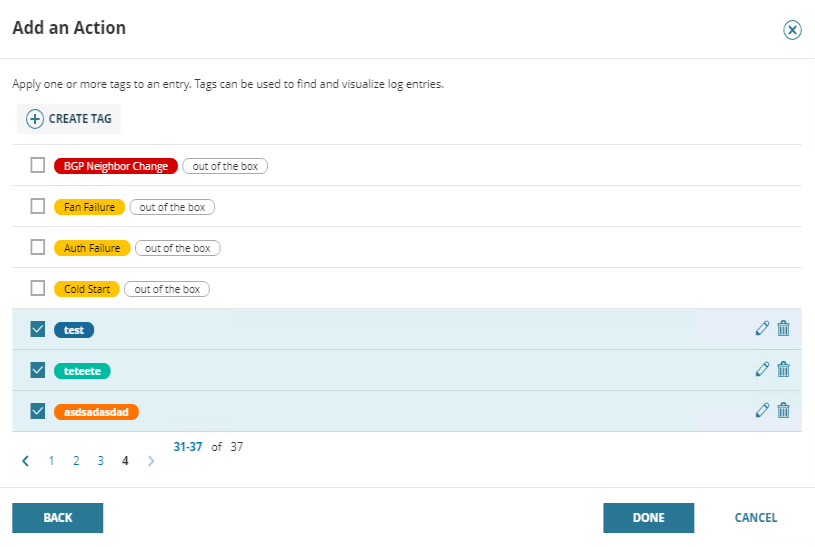The image size is (815, 547).
Task: Go to page 1 of tags
Action: tap(51, 461)
